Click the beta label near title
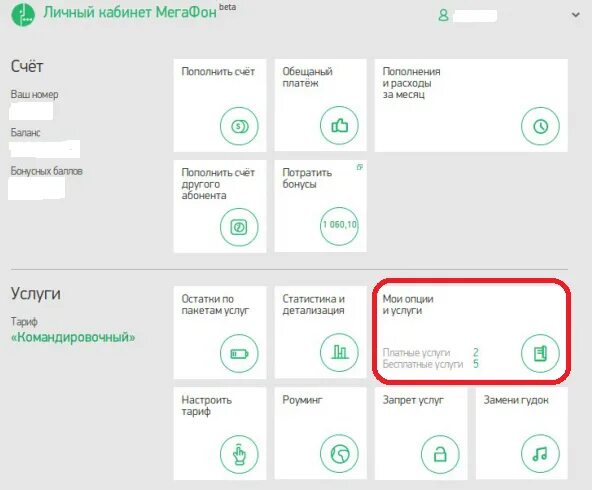Screen dimensions: 592x490 point(228,7)
